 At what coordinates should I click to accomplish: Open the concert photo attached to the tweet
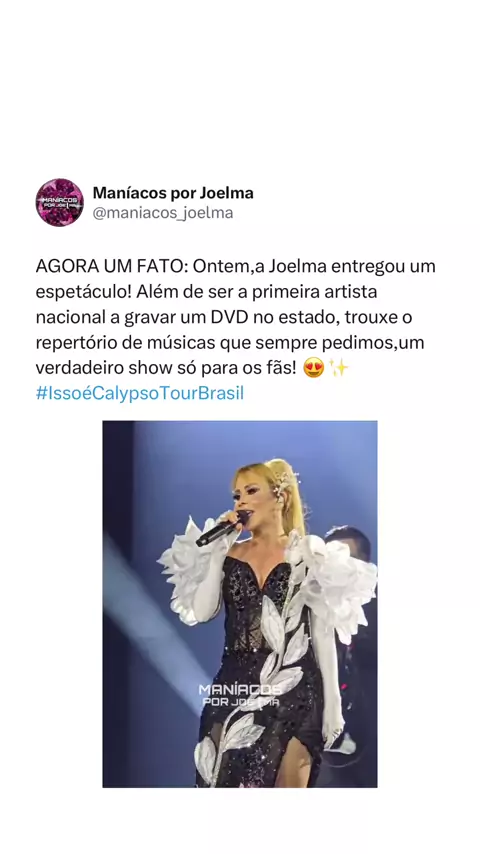240,604
